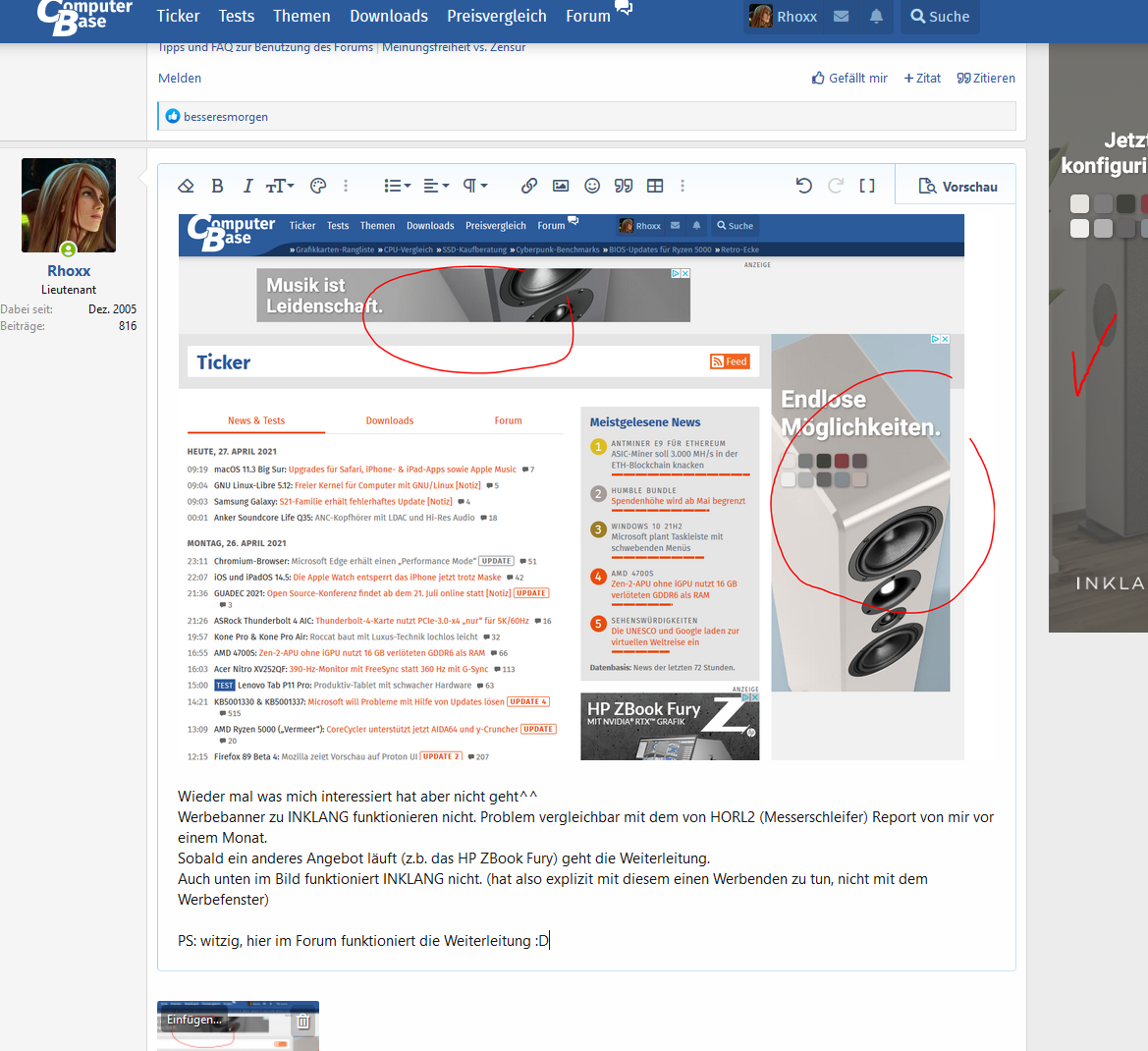1148x1051 pixels.
Task: Open the font size dropdown
Action: coord(280,186)
